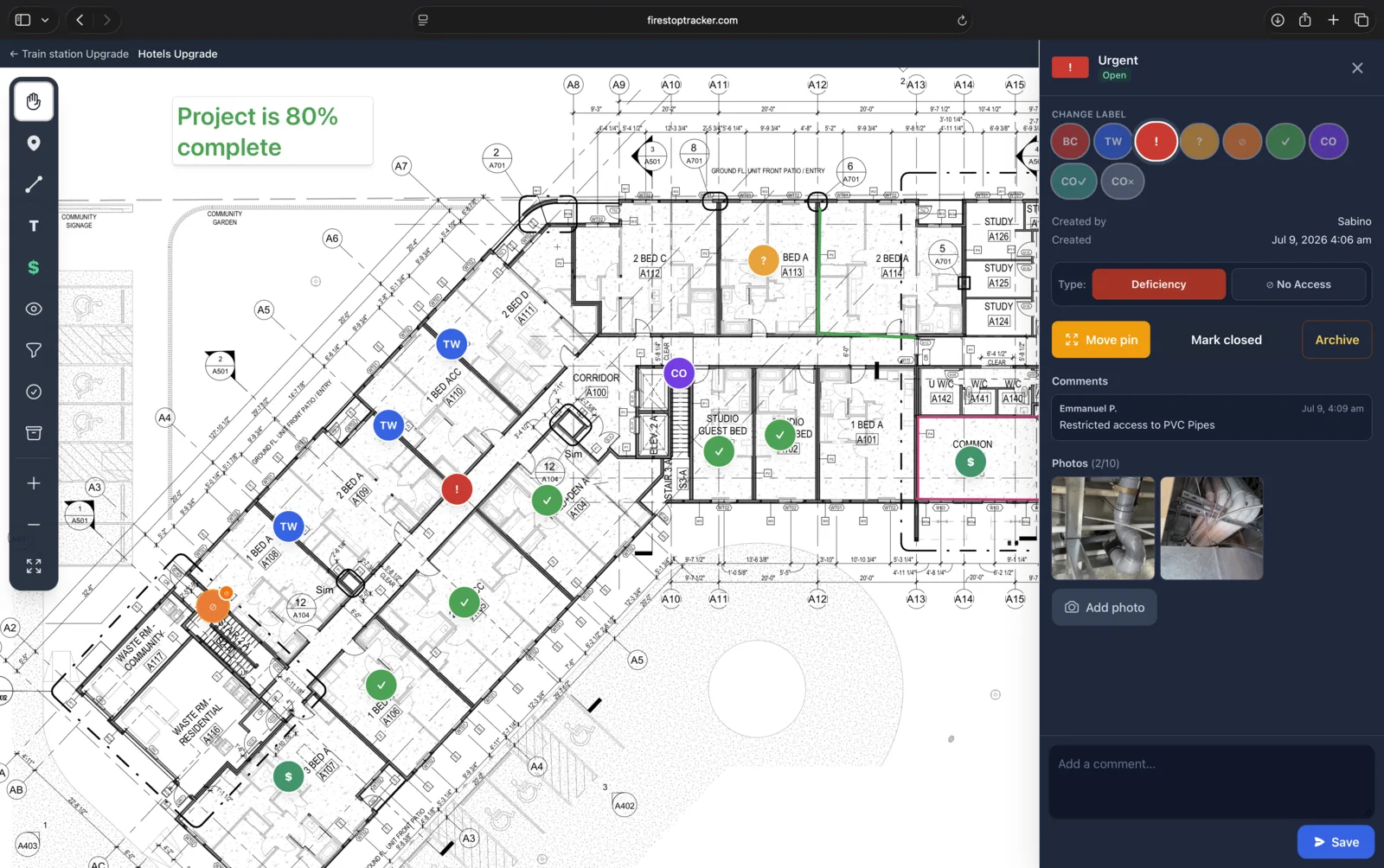The width and height of the screenshot is (1384, 868).
Task: Change label to BC swatch
Action: click(1070, 142)
